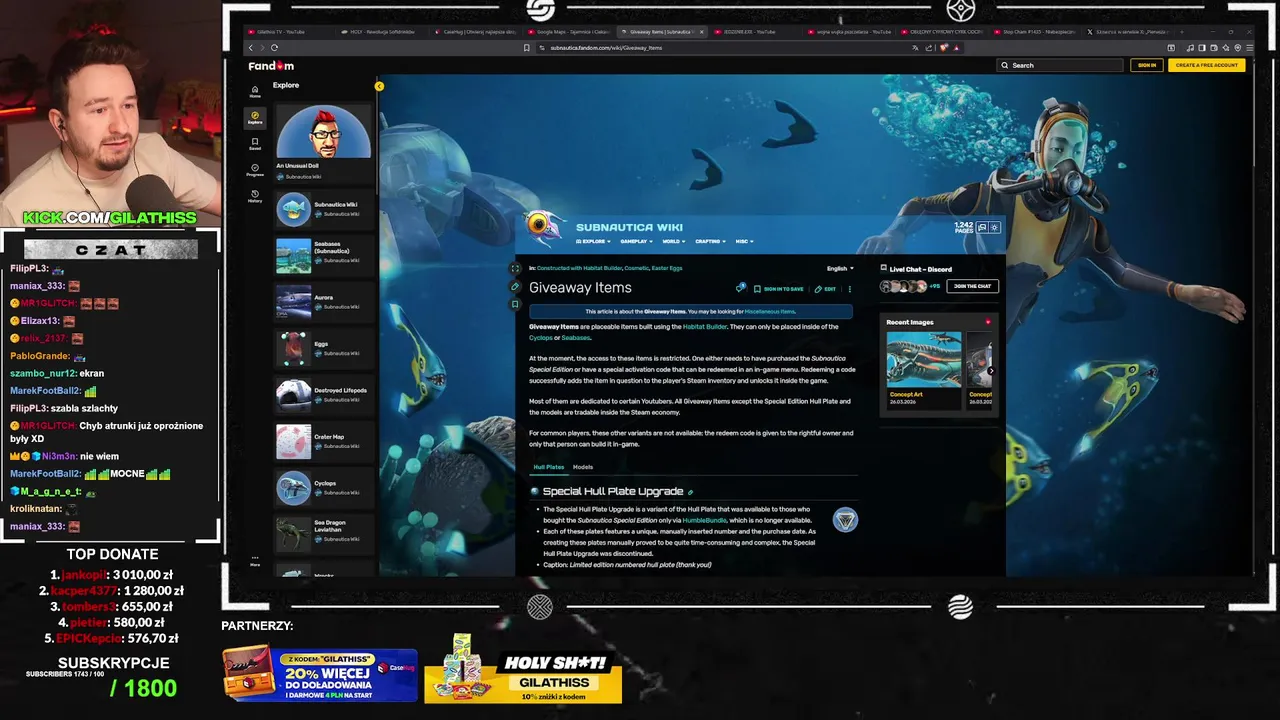Open An Unusual Doll card

[x=324, y=143]
